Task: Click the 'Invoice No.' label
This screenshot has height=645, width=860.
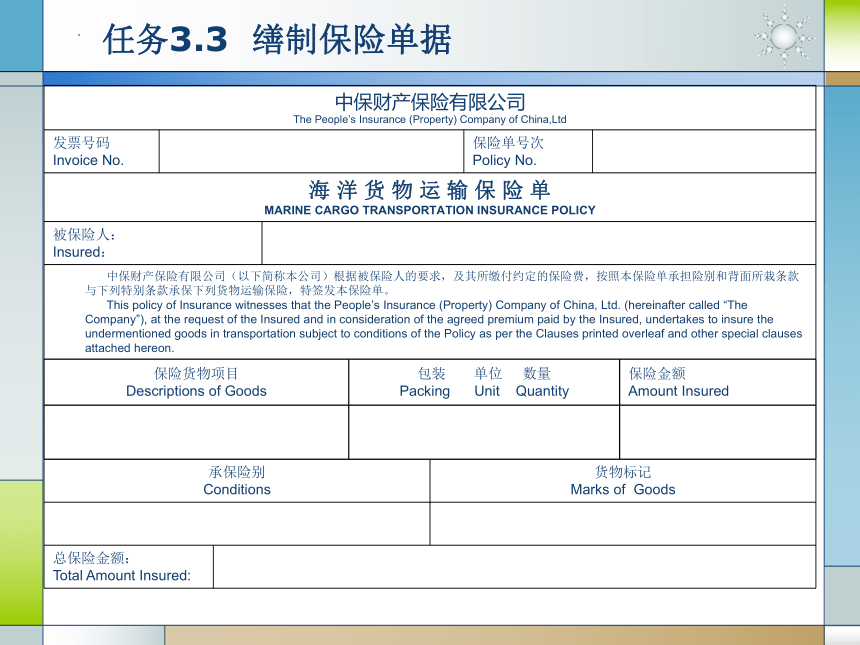Action: pos(88,160)
